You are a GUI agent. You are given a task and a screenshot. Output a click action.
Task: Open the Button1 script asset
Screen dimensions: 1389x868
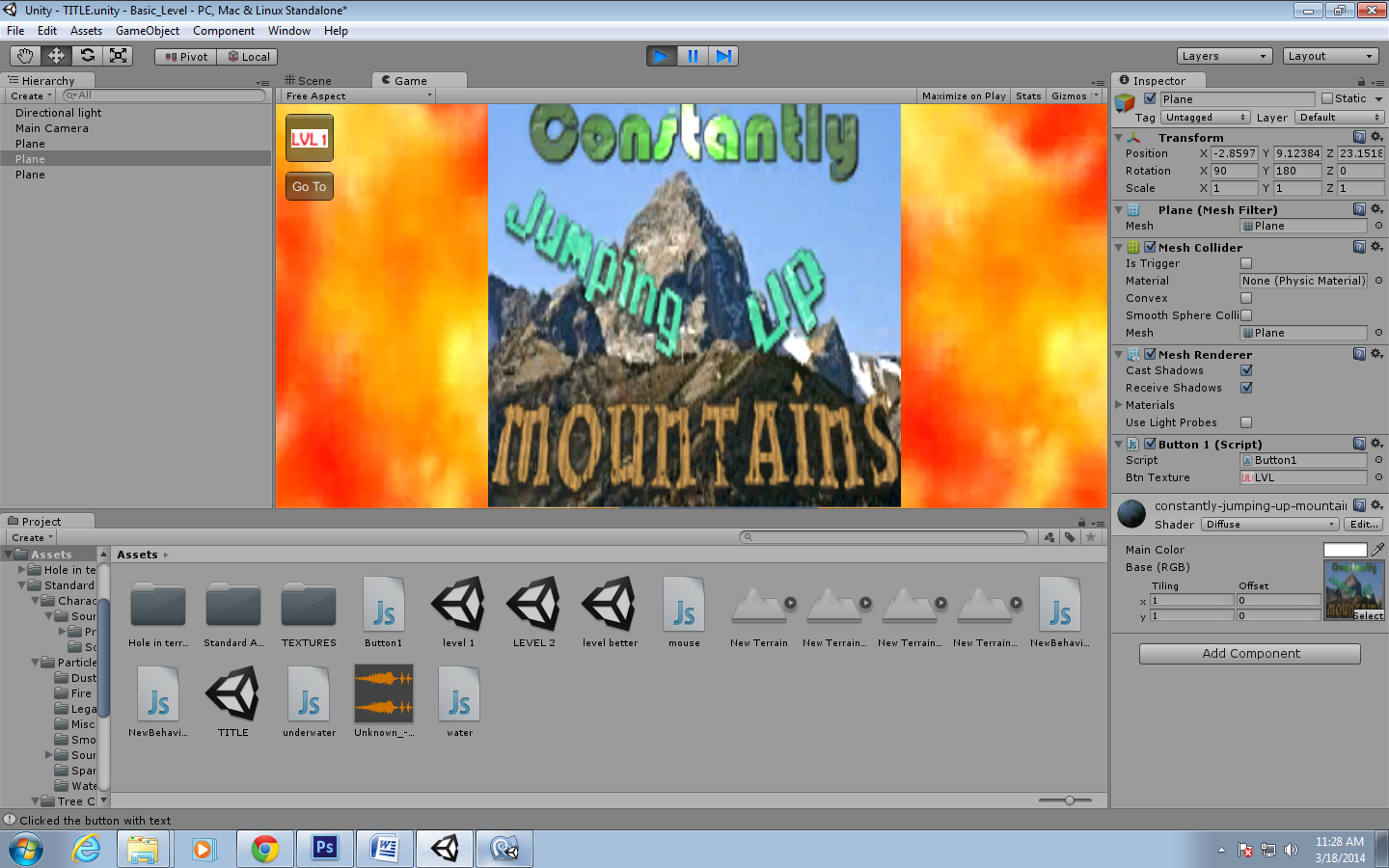click(384, 611)
